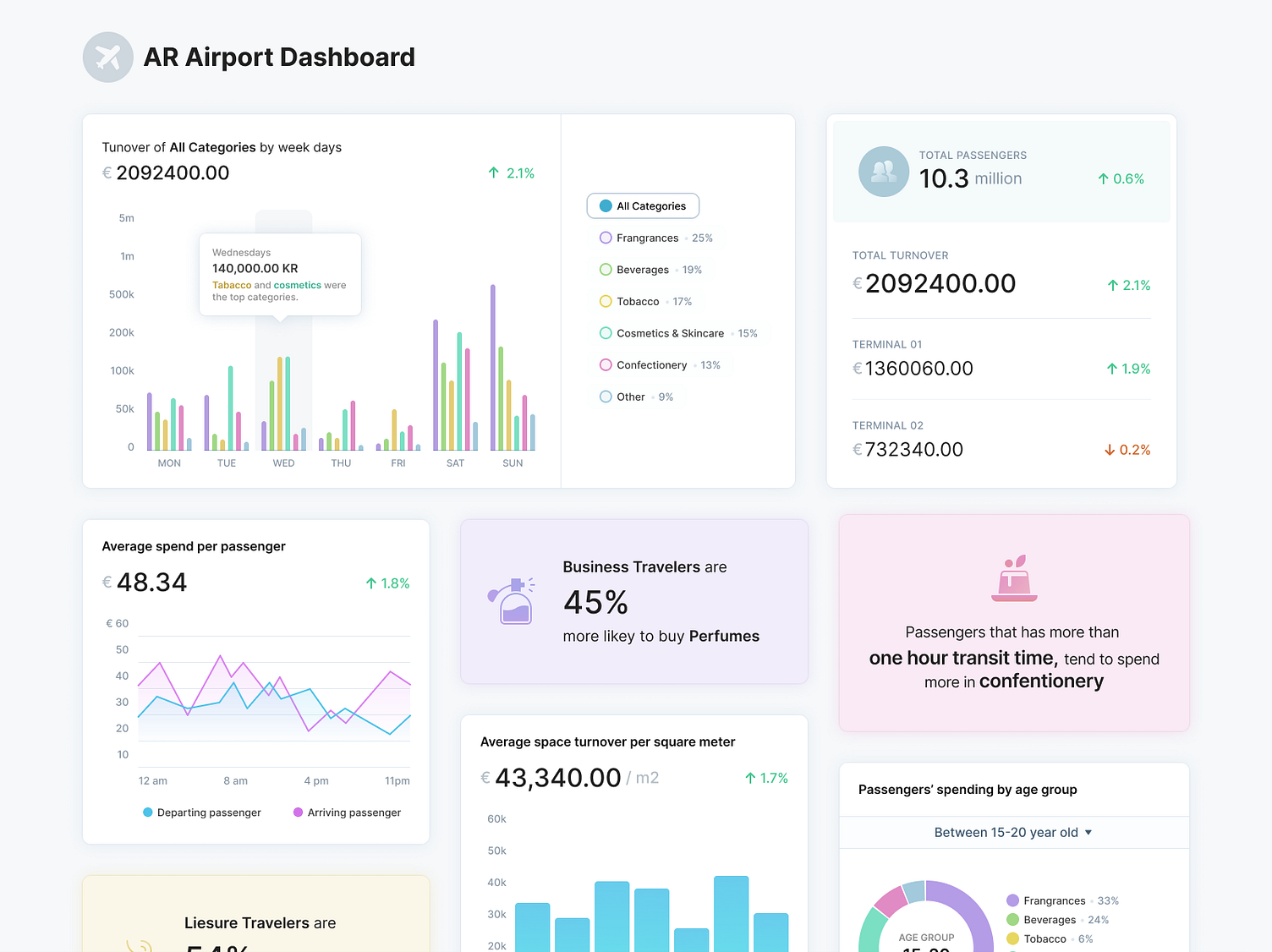
Task: Click the airplane logo icon
Action: point(107,57)
